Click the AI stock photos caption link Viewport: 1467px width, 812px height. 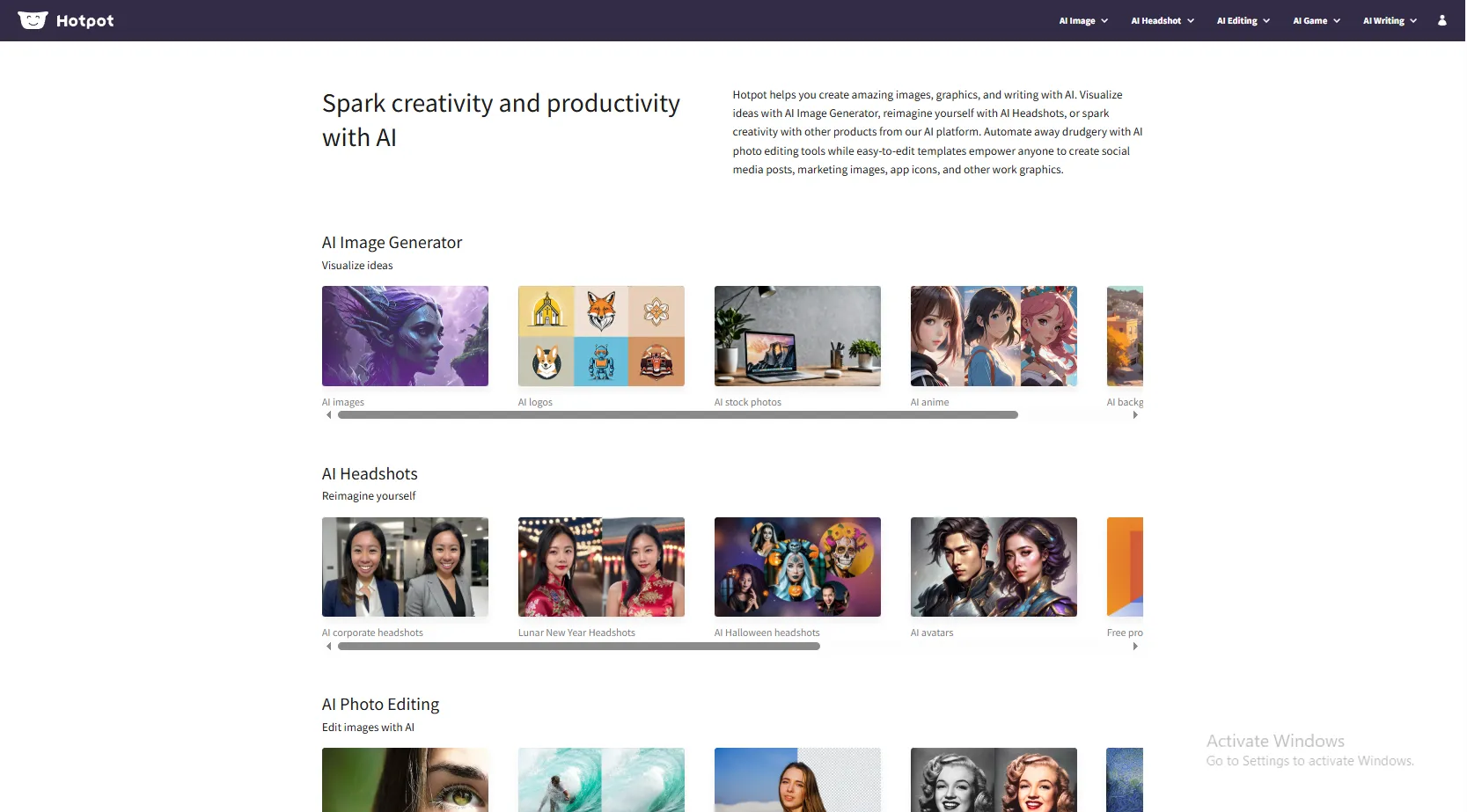tap(748, 402)
